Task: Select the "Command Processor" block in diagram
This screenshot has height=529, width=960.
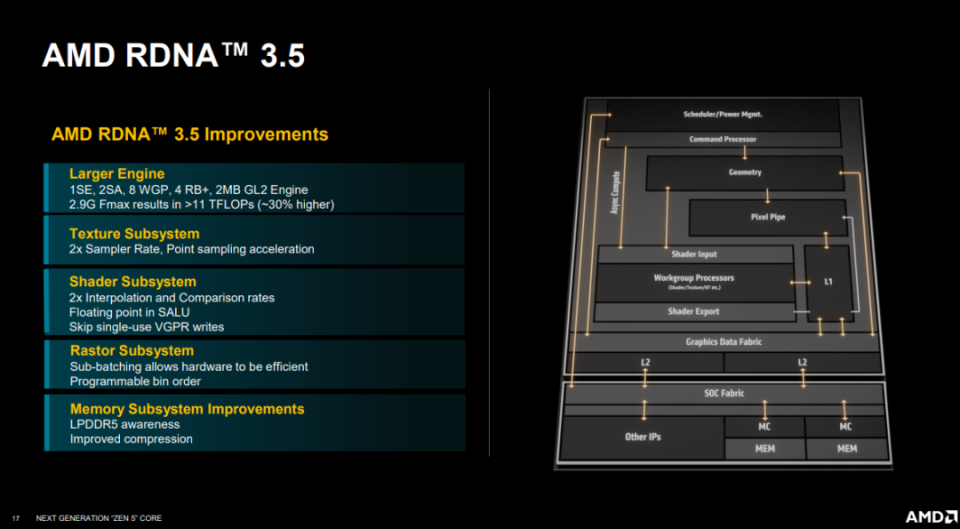Action: (x=722, y=140)
